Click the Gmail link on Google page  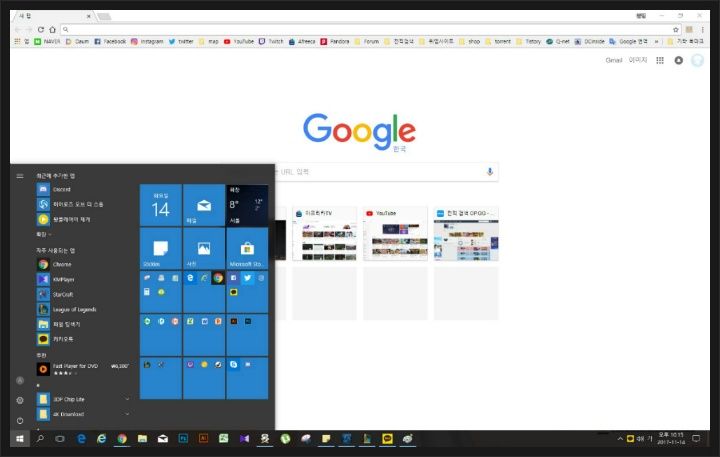[613, 60]
